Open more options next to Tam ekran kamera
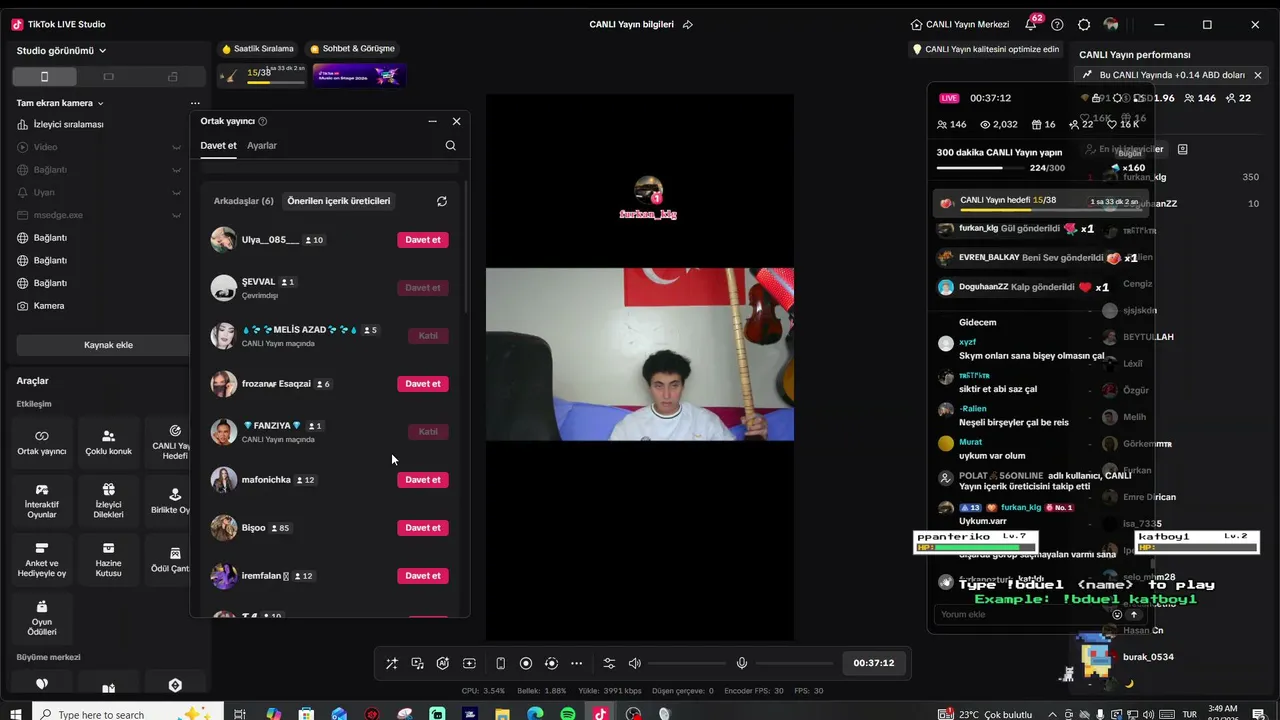This screenshot has height=720, width=1280. [195, 103]
